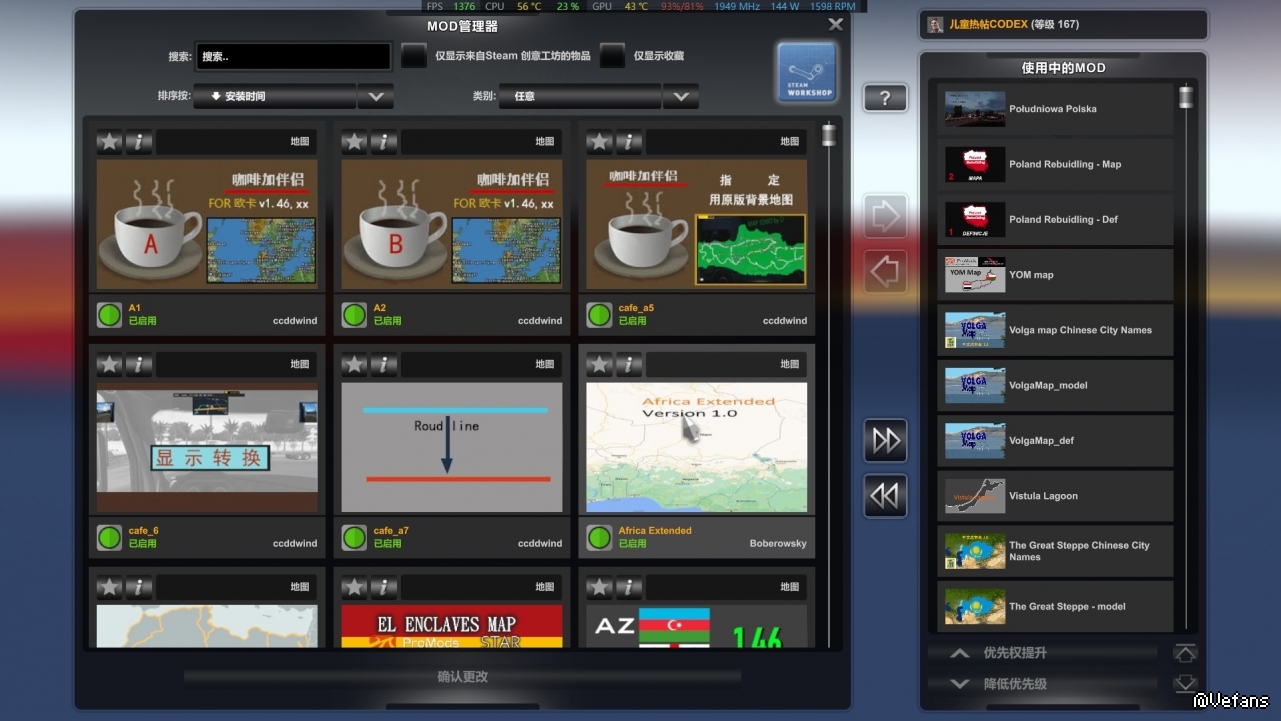1281x721 pixels.
Task: Click the star icon on the A2 card
Action: (x=354, y=142)
